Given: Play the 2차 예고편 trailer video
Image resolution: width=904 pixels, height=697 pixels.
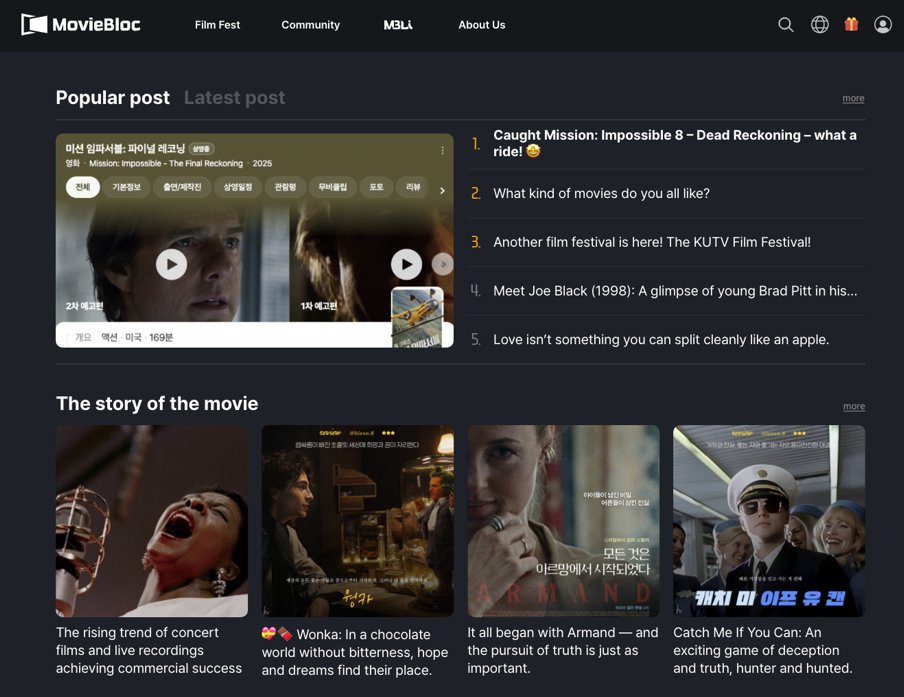Looking at the screenshot, I should coord(171,264).
